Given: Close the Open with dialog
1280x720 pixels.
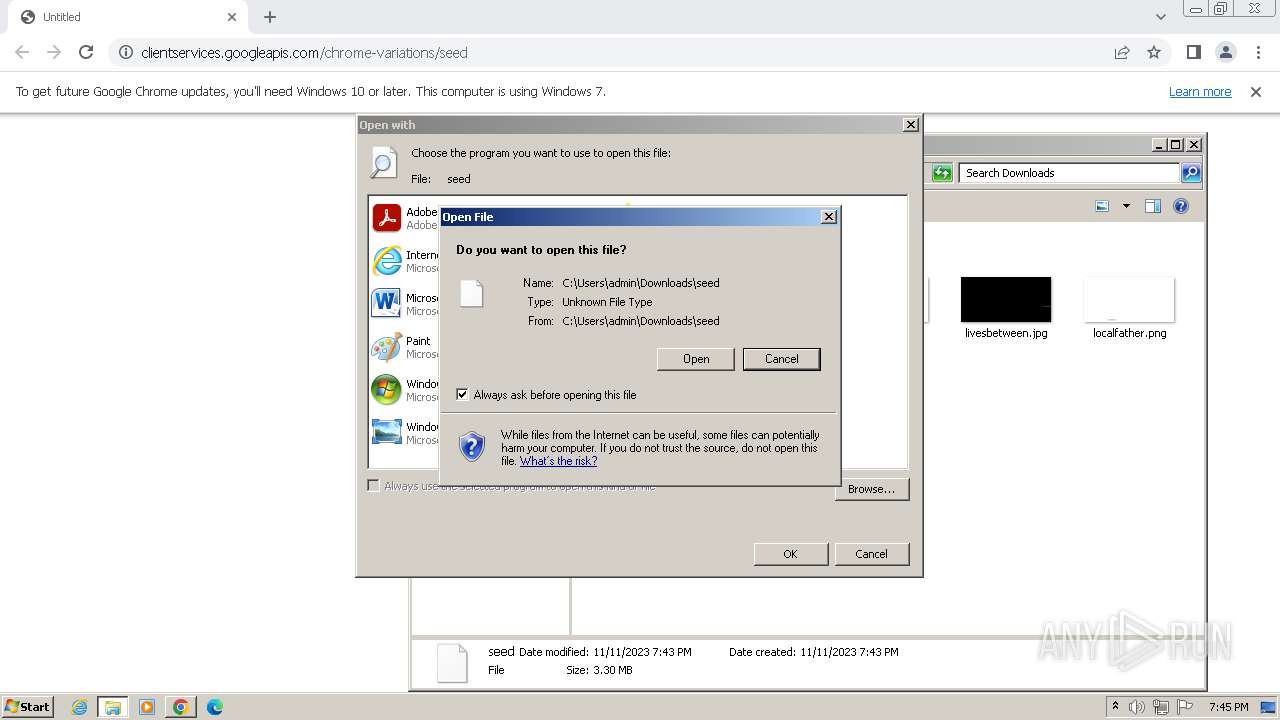Looking at the screenshot, I should click(x=910, y=125).
